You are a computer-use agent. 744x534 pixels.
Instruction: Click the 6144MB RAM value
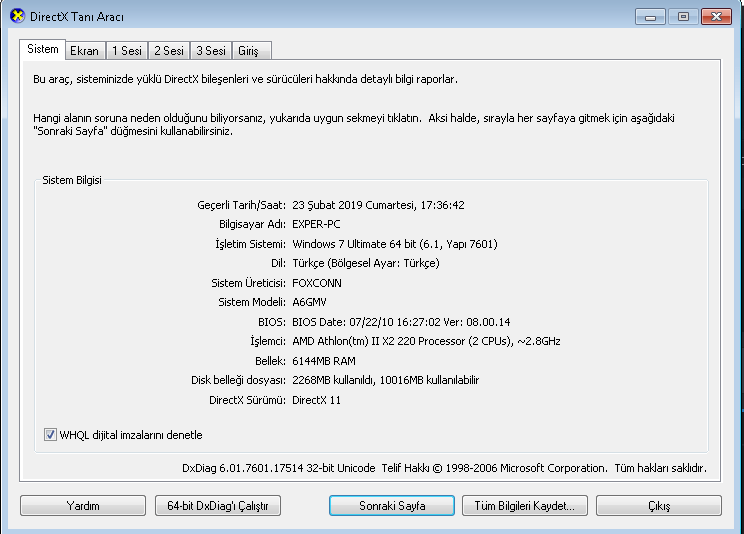click(x=324, y=361)
